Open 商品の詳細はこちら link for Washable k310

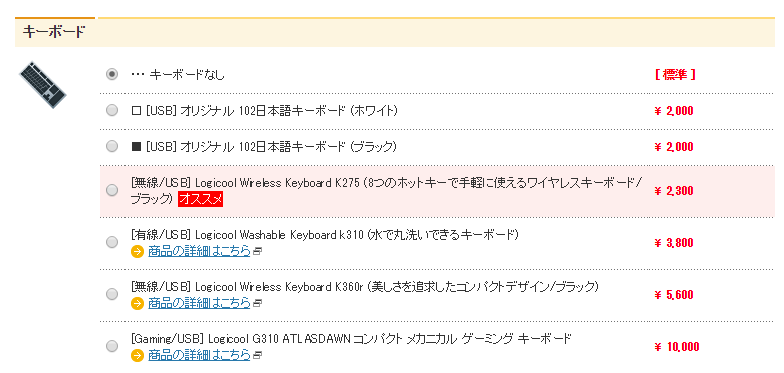(199, 251)
